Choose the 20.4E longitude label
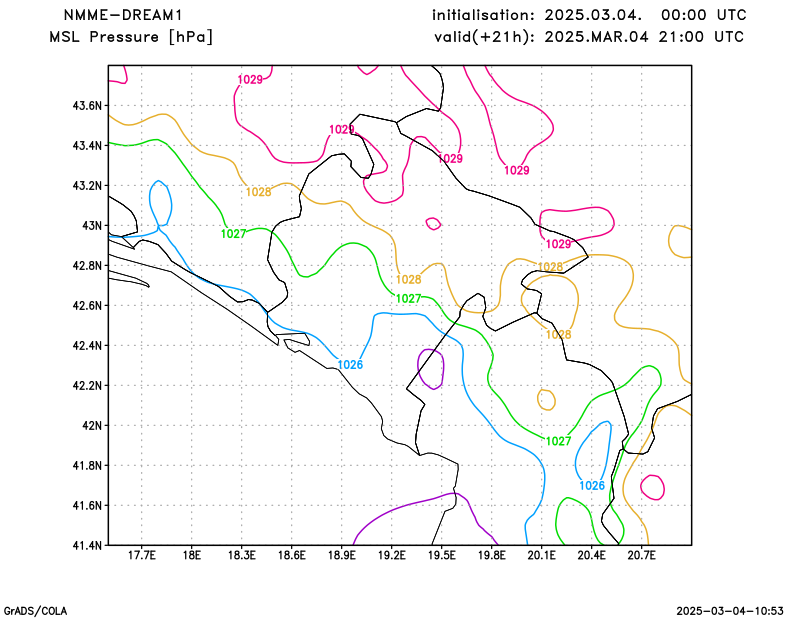Screen dimensions: 800x618 (x=591, y=555)
